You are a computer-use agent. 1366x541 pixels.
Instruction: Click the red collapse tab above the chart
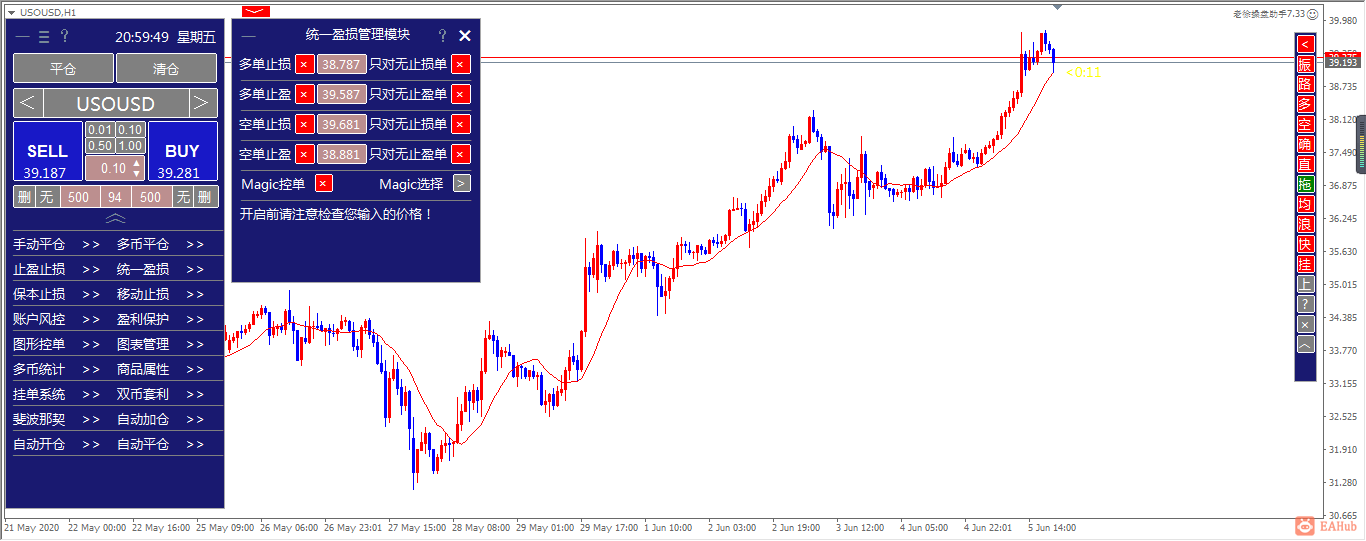click(x=256, y=11)
